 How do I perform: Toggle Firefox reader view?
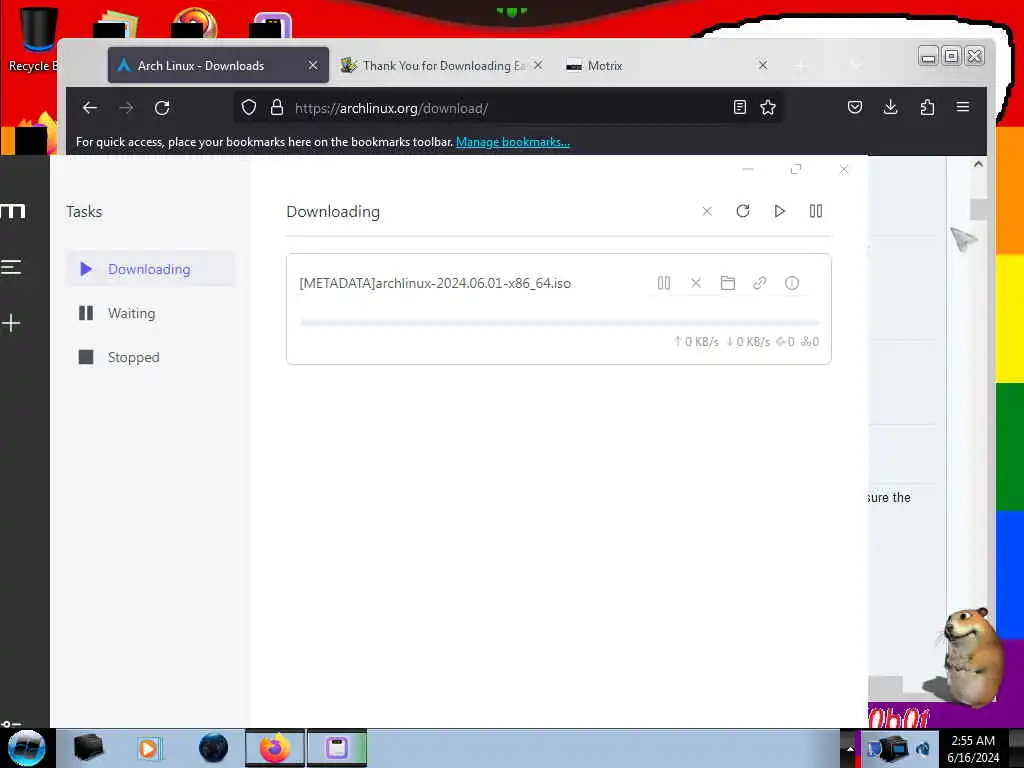tap(739, 108)
